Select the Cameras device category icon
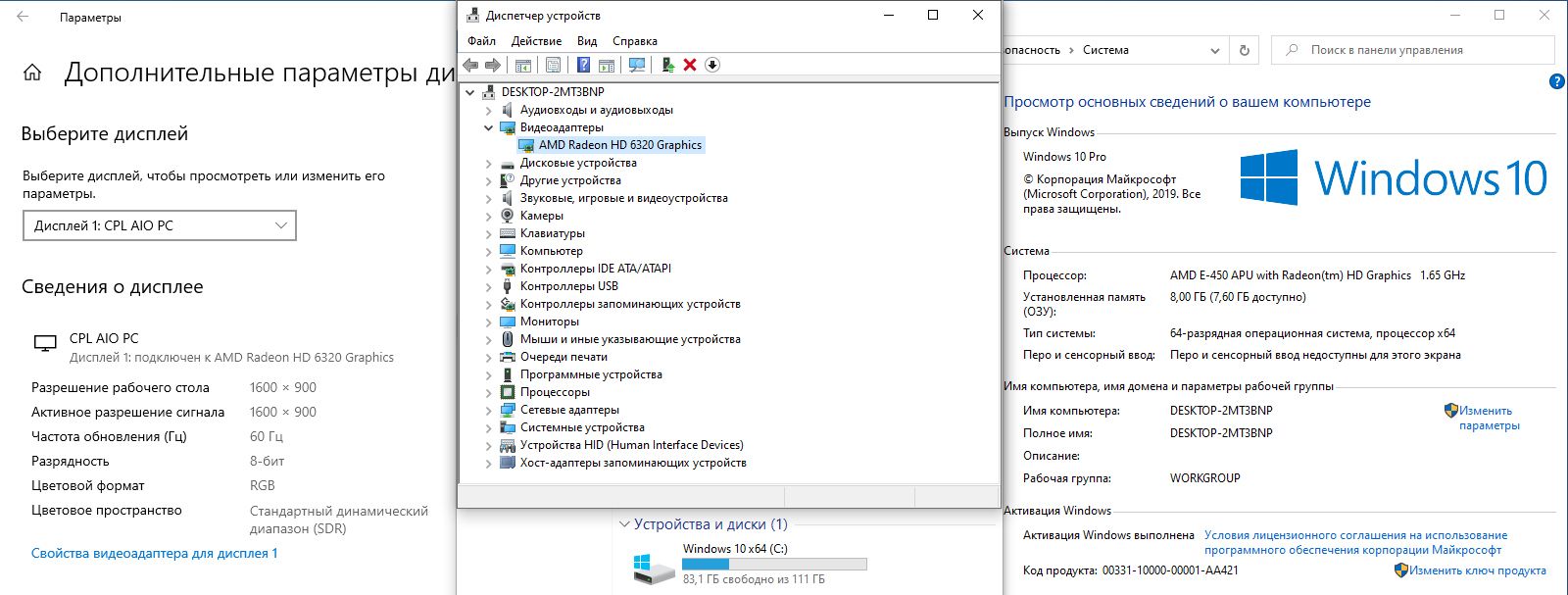Screen dimensions: 1568x595 pos(508,216)
